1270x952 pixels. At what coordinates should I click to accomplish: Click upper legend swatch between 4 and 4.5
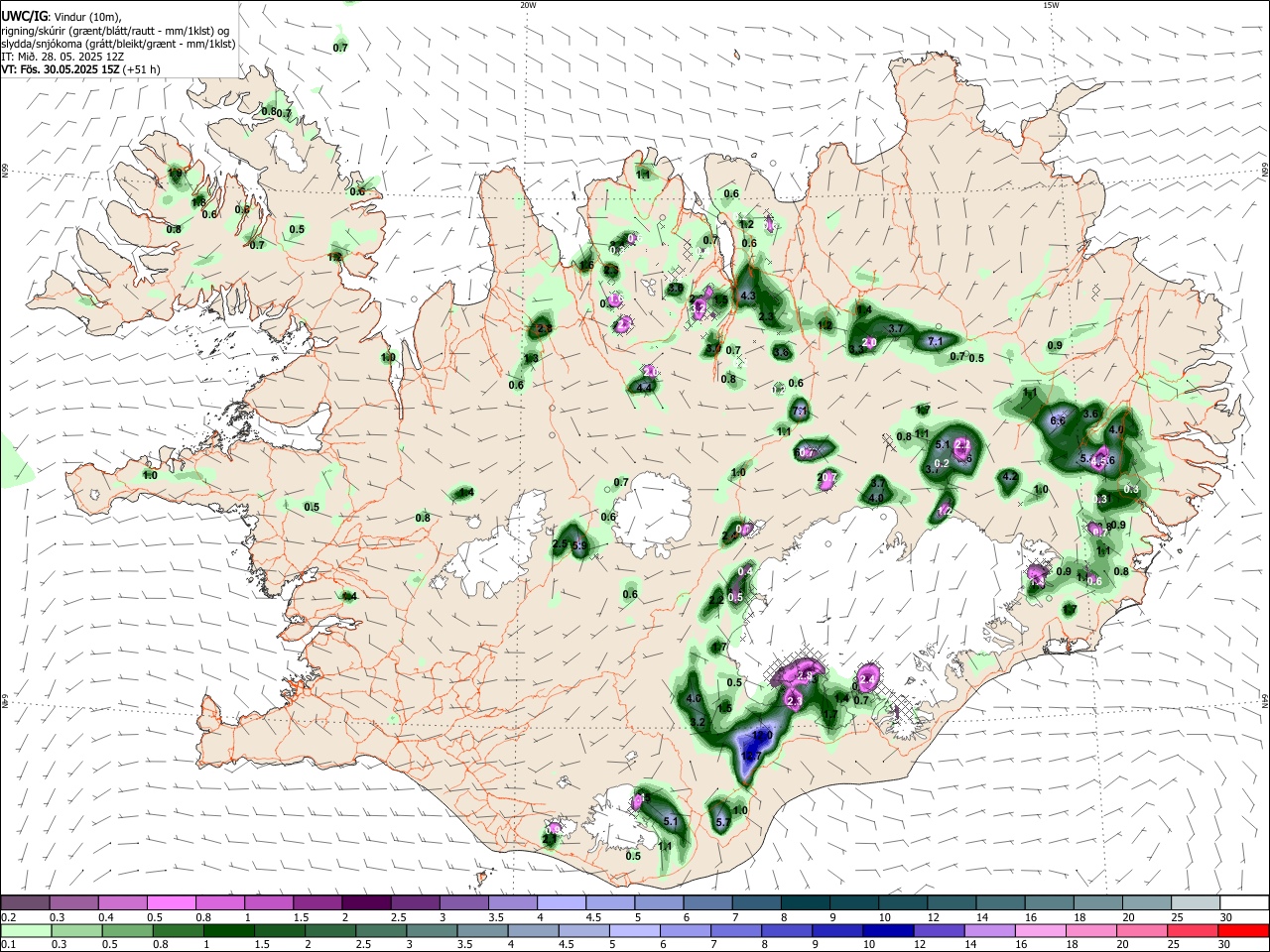(x=562, y=903)
